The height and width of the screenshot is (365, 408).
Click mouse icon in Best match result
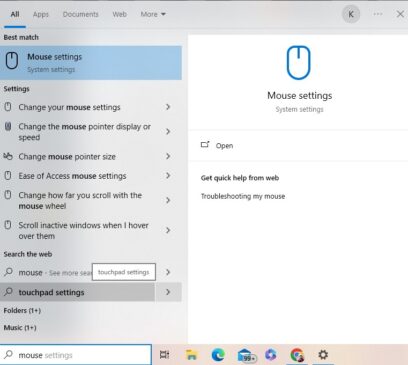click(12, 61)
